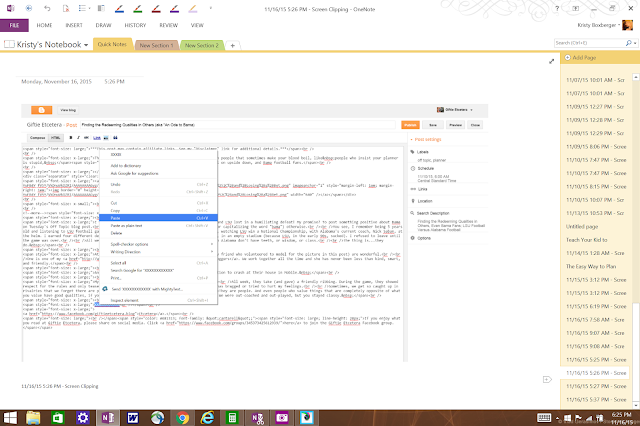The height and width of the screenshot is (426, 640).
Task: Switch to the HOME ribbon tab
Action: [x=44, y=25]
